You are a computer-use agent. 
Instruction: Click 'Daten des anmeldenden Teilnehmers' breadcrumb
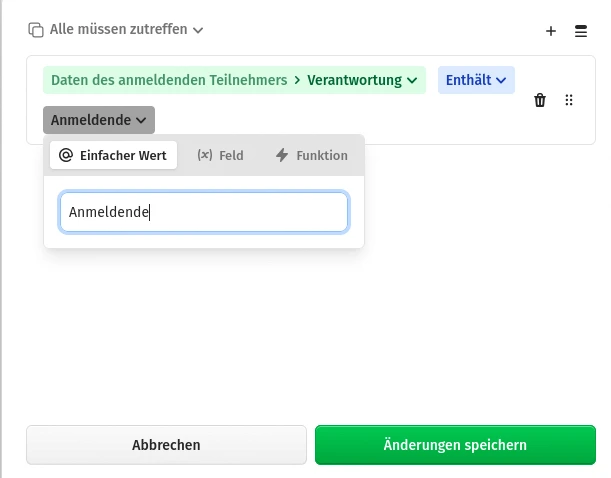168,80
